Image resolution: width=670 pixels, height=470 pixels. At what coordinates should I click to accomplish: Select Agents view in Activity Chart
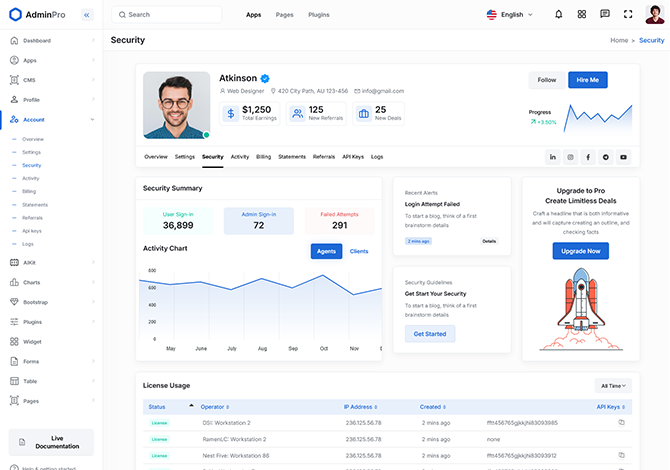pos(326,251)
